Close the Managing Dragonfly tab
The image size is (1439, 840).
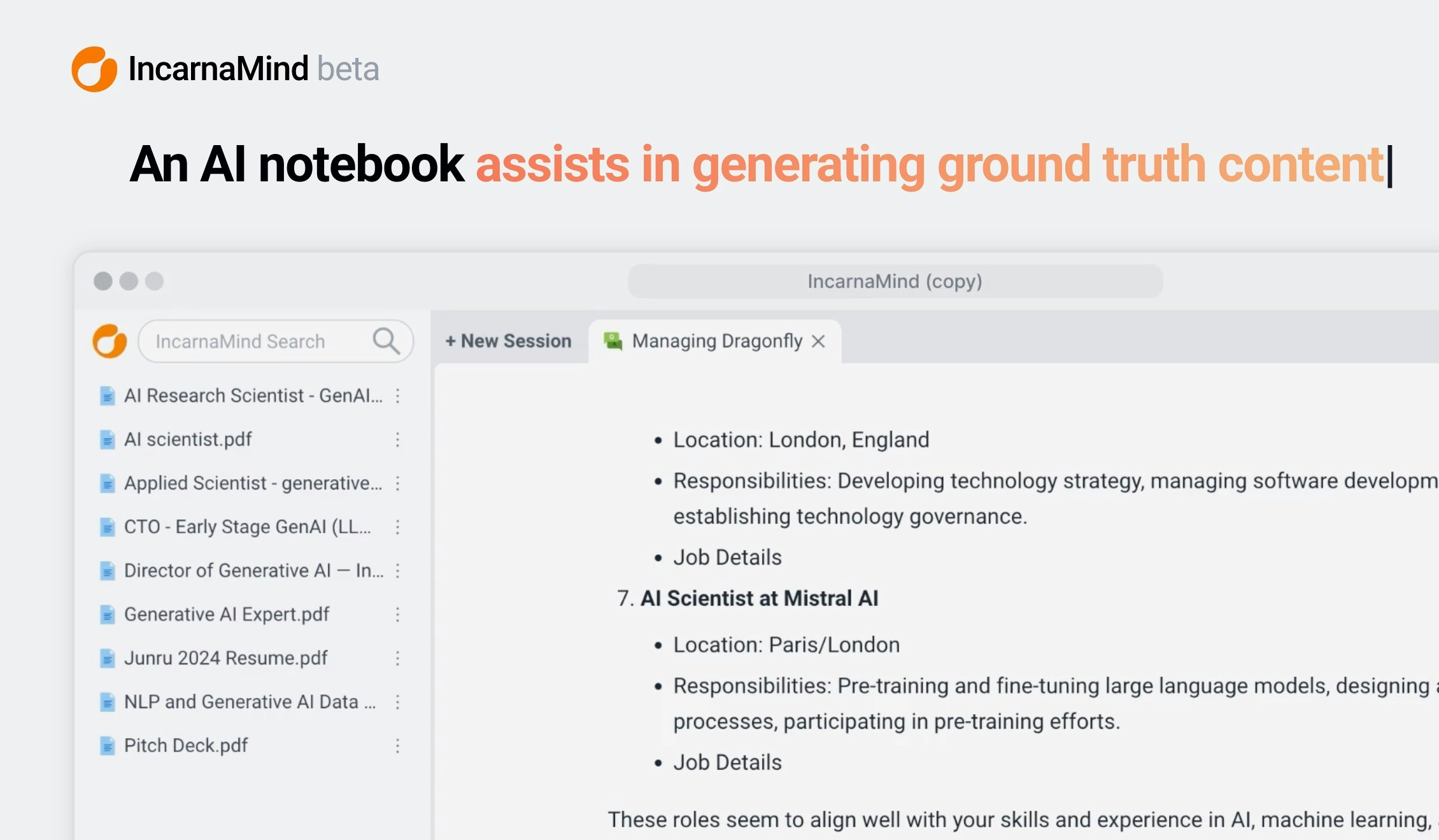[819, 342]
